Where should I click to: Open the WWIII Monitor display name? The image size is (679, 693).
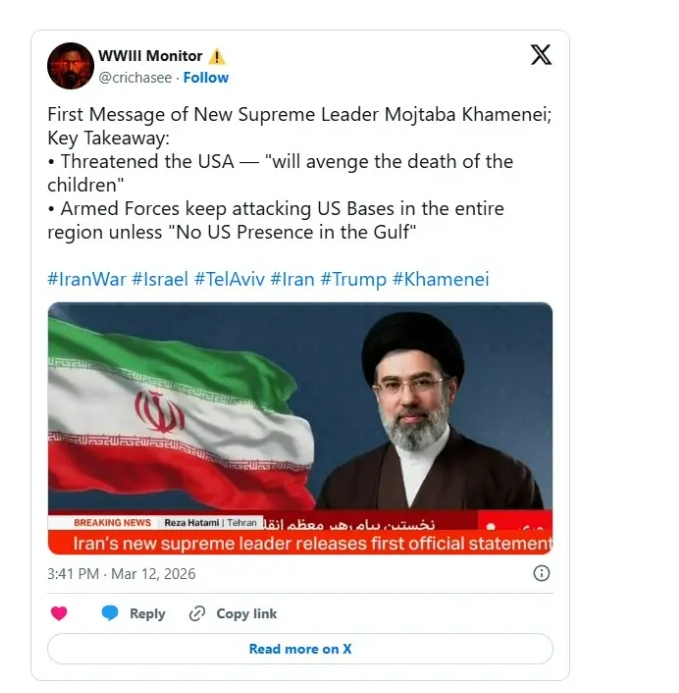(150, 56)
